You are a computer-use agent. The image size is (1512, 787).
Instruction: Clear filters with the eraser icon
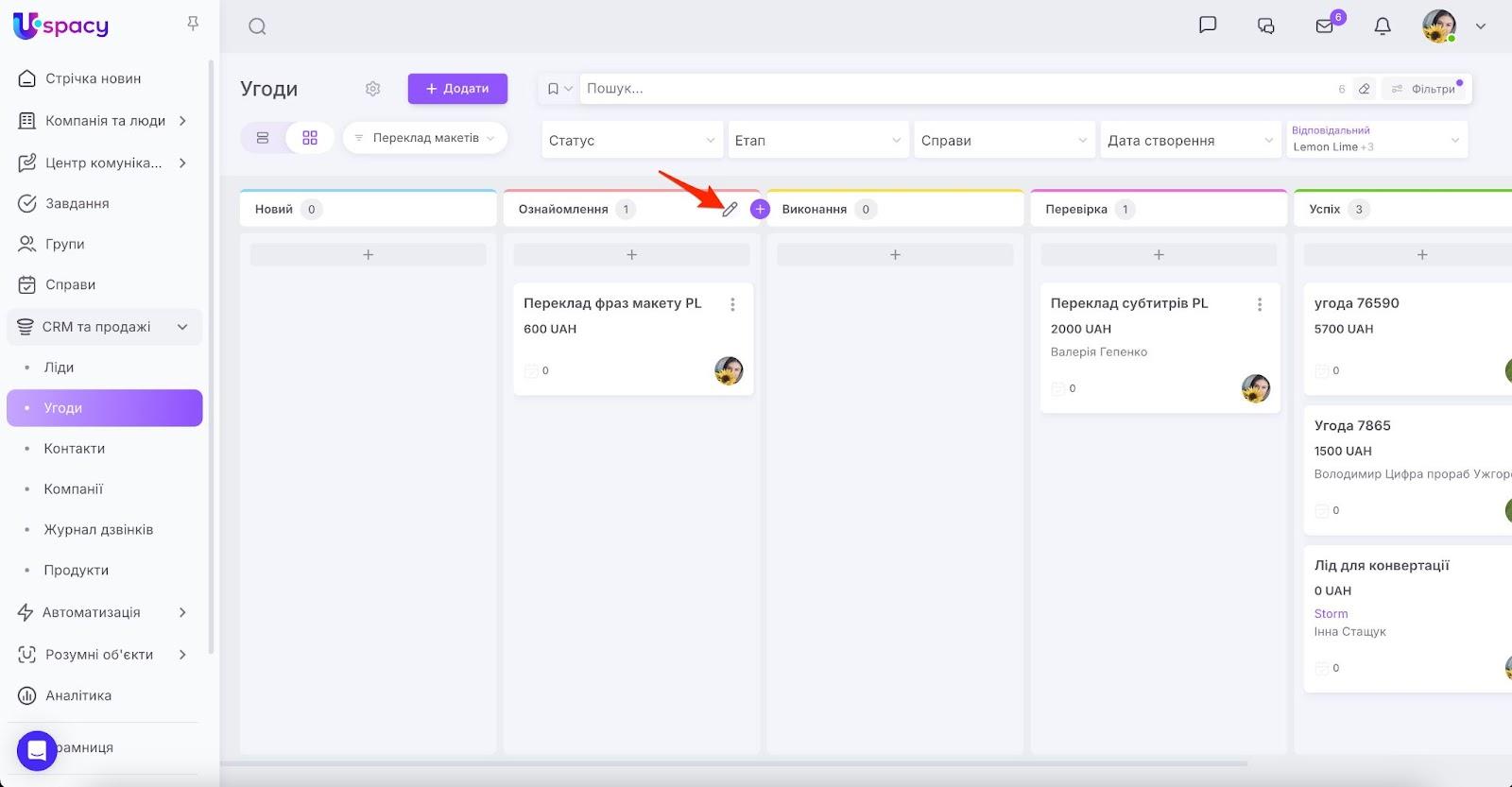pos(1365,89)
